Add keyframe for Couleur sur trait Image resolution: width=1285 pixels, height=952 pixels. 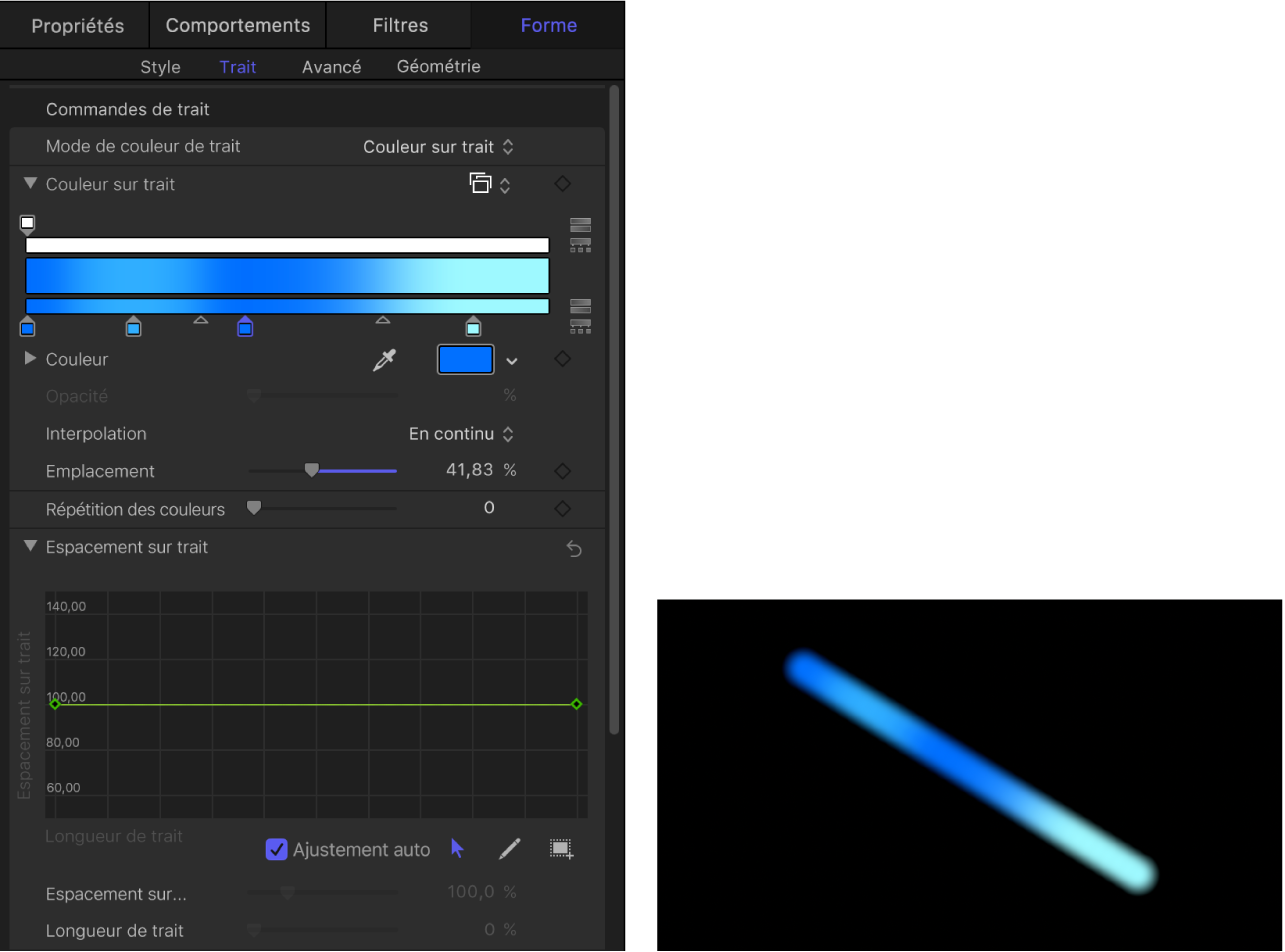pos(563,184)
